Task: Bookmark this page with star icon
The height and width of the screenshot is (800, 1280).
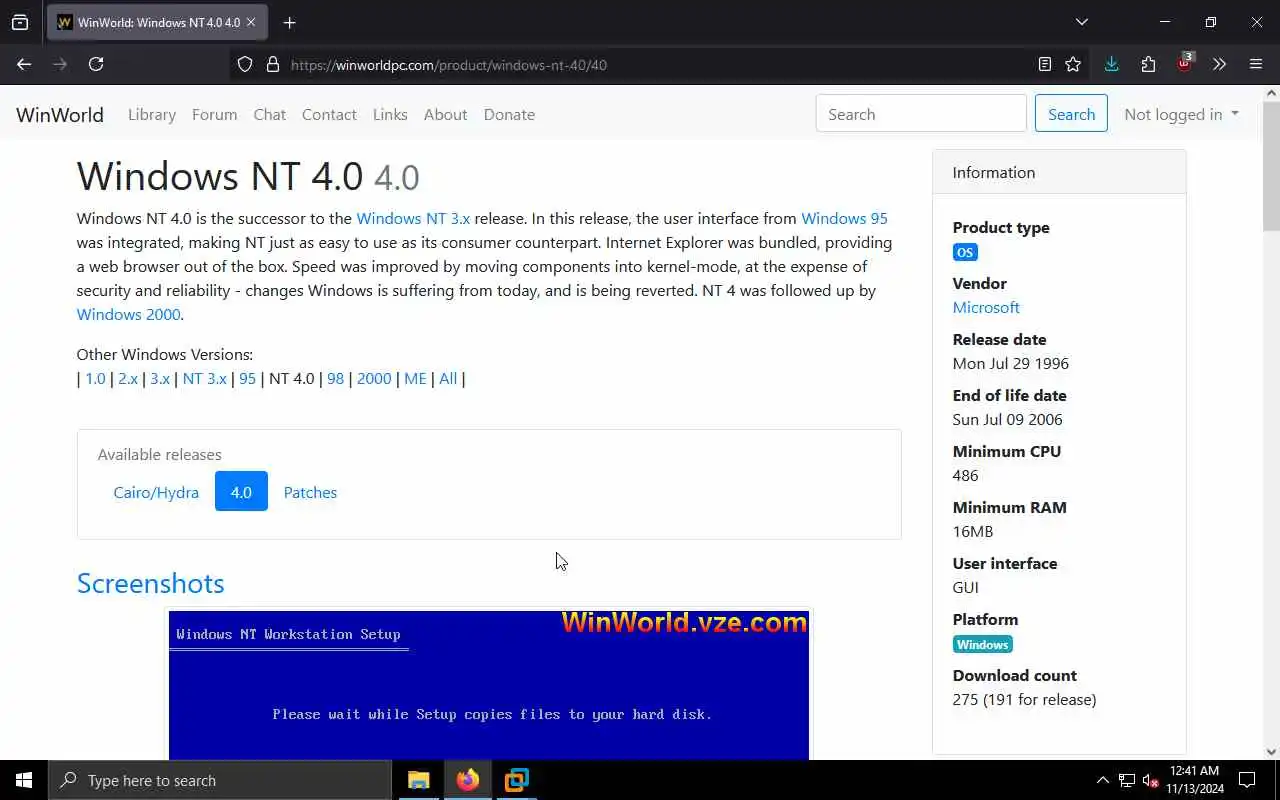Action: 1073,64
